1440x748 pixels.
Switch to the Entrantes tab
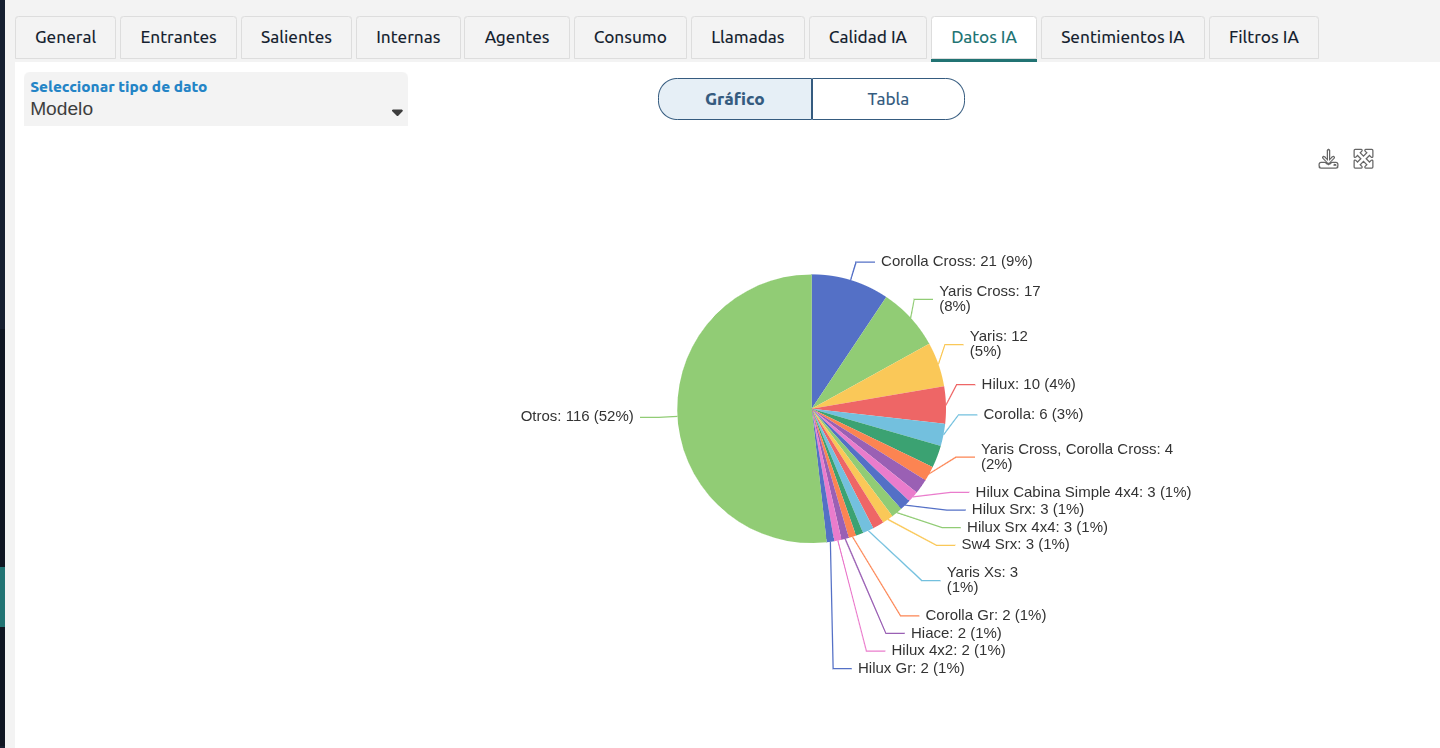[179, 38]
